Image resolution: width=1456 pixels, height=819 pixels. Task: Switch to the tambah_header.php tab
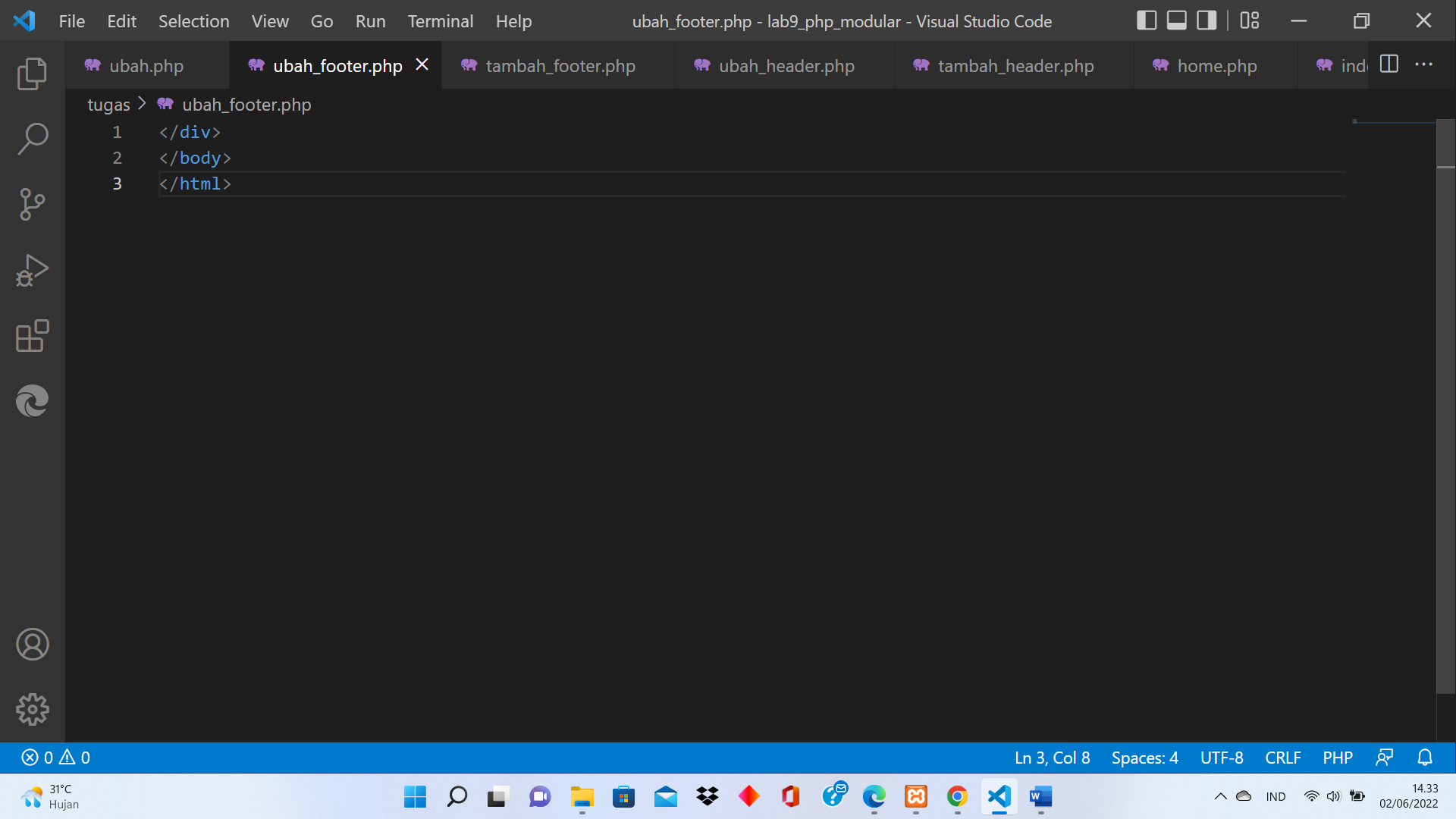click(x=1015, y=66)
